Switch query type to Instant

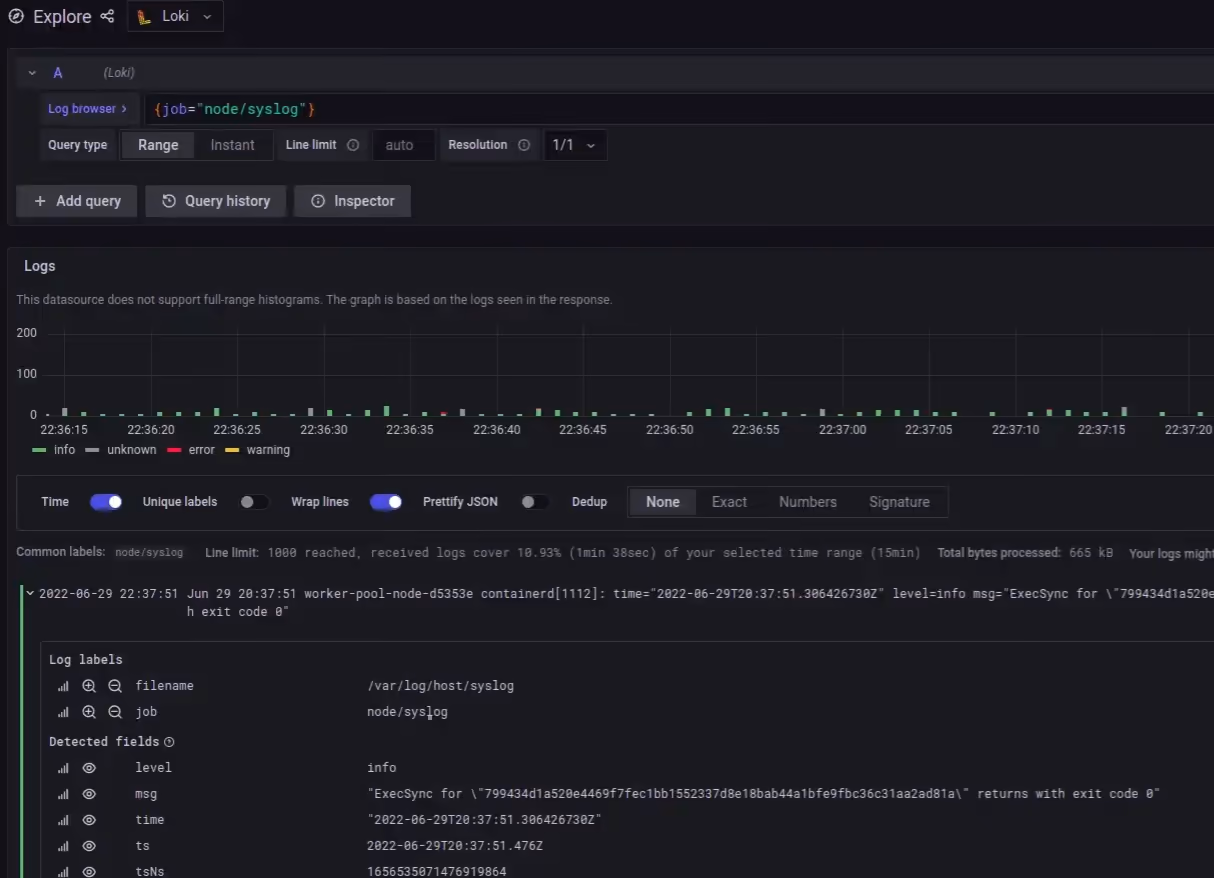coord(232,145)
